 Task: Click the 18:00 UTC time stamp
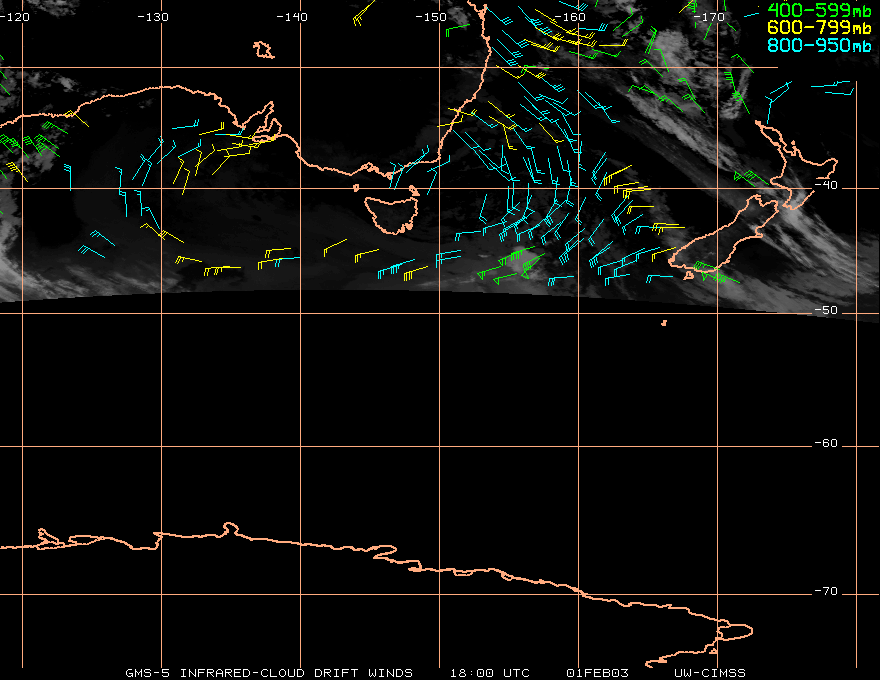pos(489,673)
